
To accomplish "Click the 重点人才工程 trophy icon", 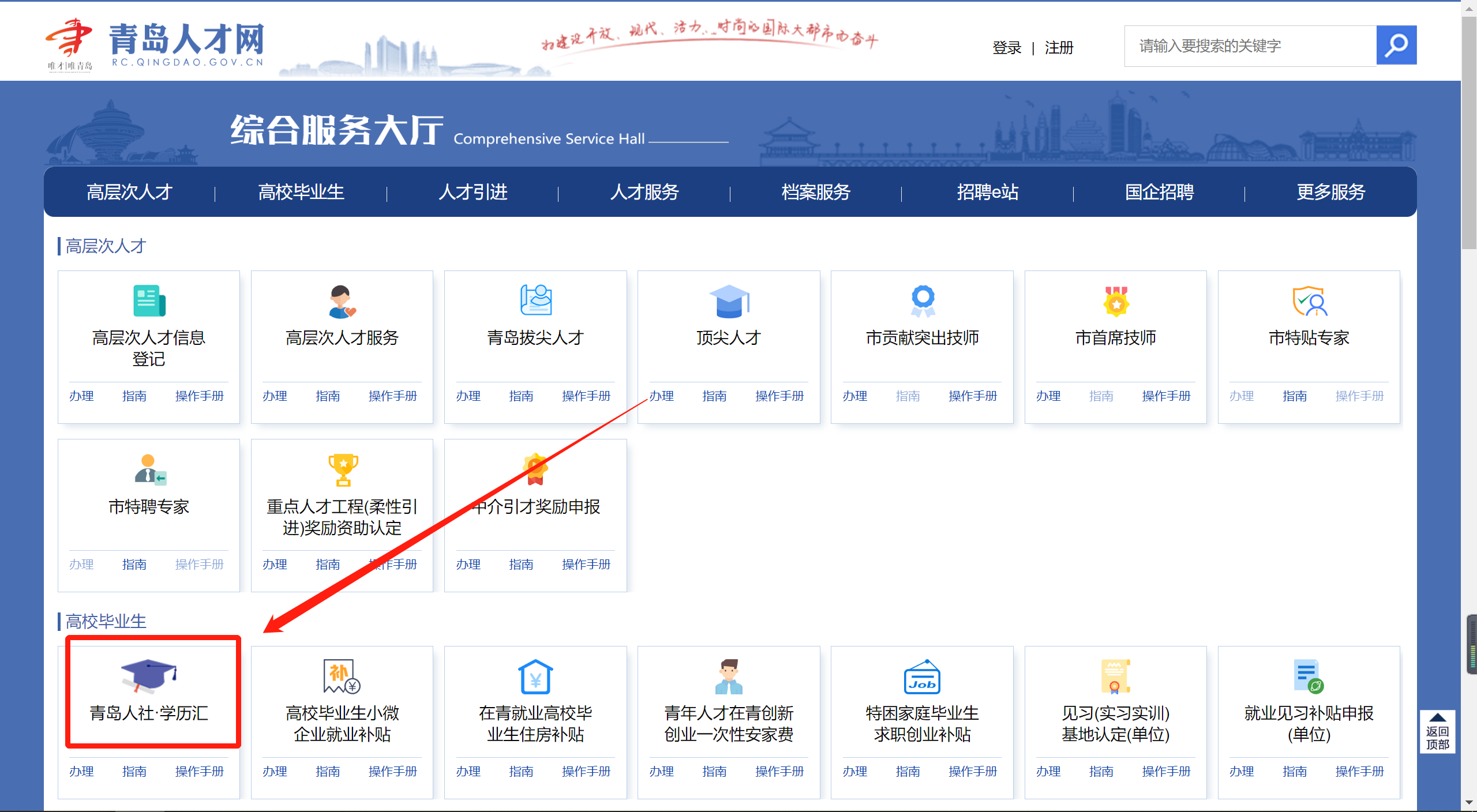I will pos(343,469).
